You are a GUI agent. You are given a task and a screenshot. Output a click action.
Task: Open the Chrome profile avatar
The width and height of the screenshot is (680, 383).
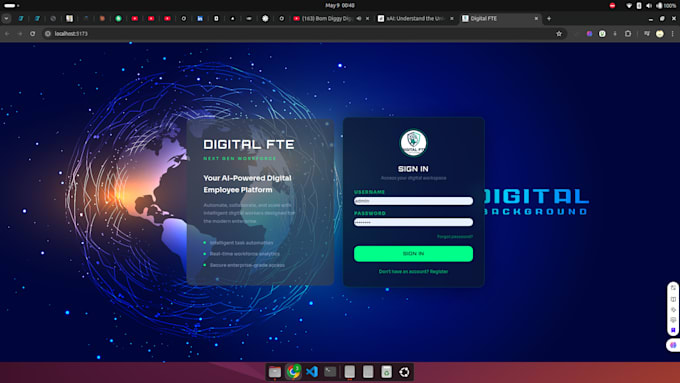click(x=660, y=33)
